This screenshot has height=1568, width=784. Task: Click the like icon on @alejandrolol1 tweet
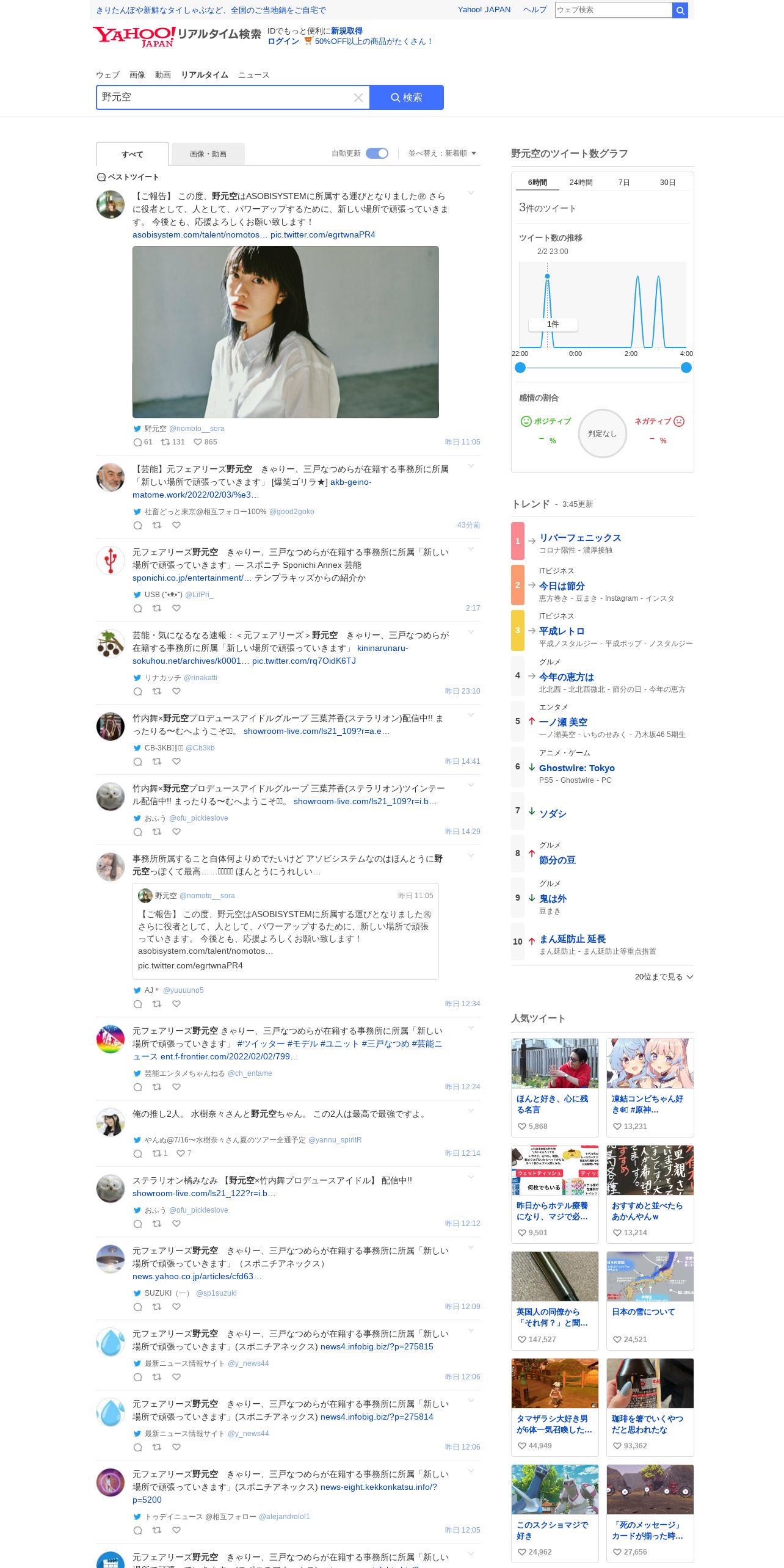point(176,1530)
